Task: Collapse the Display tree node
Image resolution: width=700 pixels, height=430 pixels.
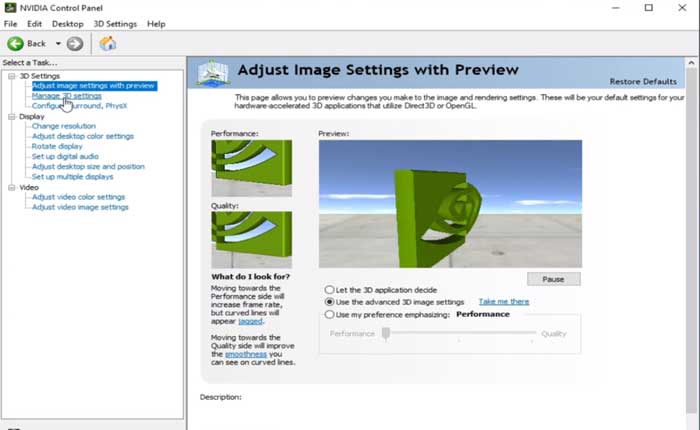Action: (x=10, y=116)
